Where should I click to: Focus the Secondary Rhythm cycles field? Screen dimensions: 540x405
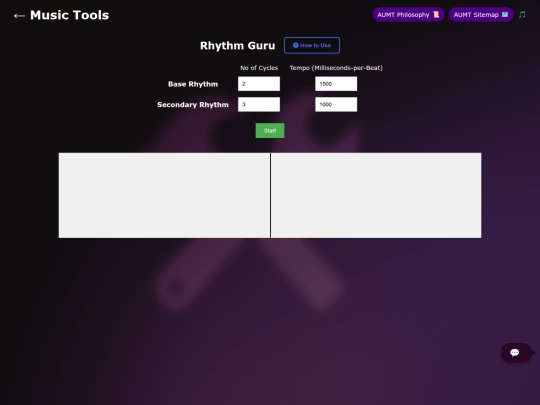click(259, 104)
